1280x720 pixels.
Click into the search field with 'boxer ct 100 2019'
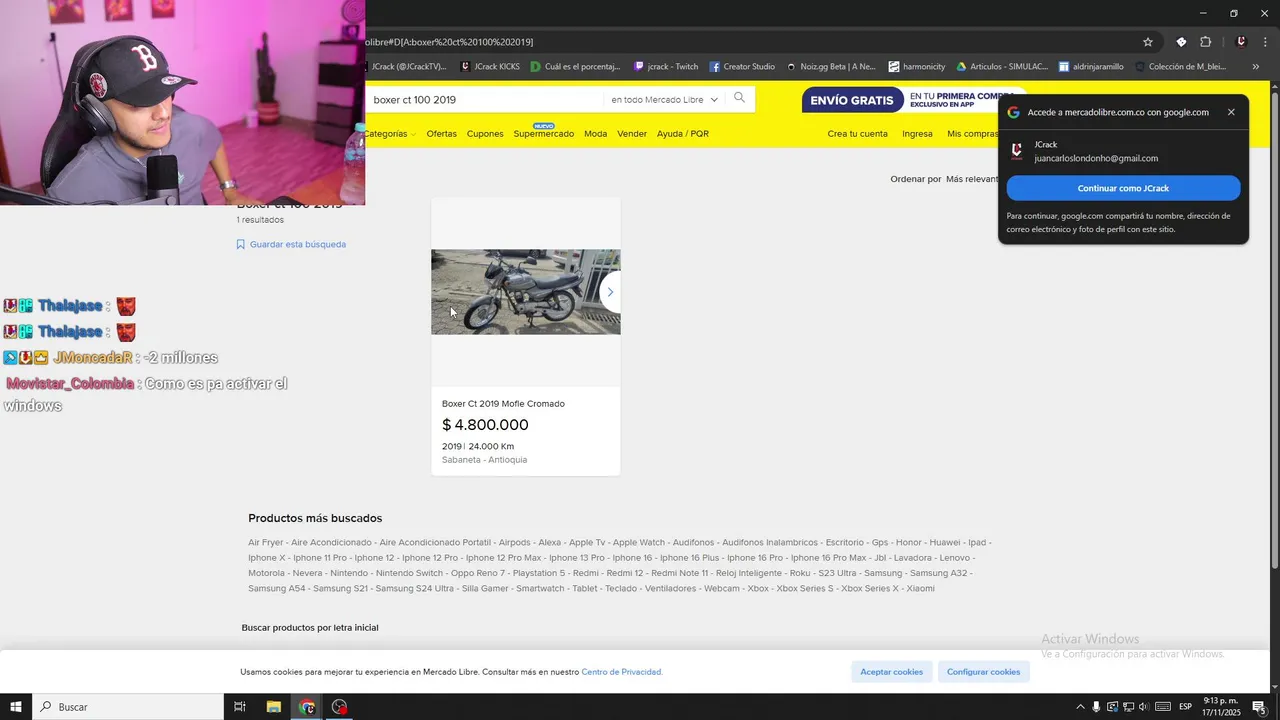click(485, 100)
